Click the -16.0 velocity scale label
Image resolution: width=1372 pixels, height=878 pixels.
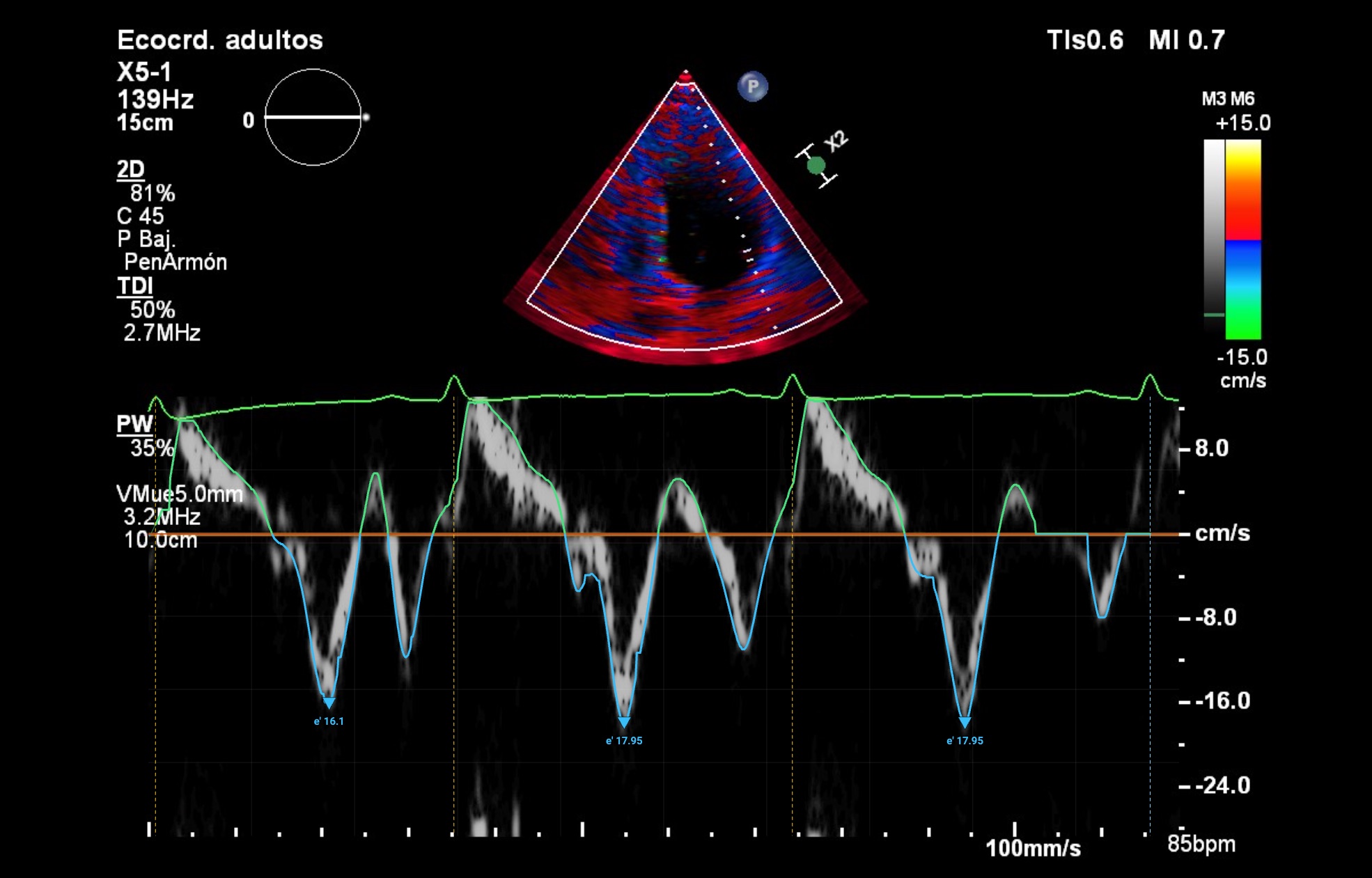tap(1223, 700)
